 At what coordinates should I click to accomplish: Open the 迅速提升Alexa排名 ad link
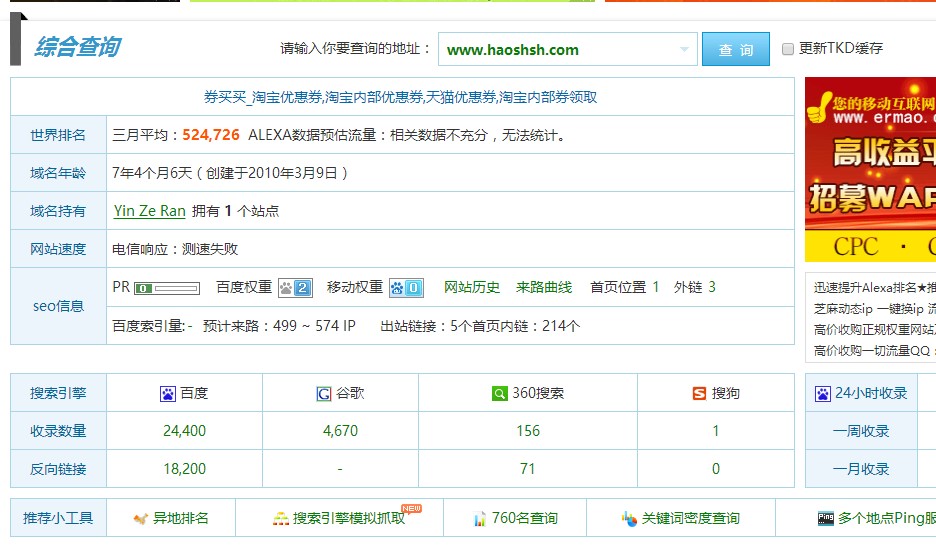875,288
